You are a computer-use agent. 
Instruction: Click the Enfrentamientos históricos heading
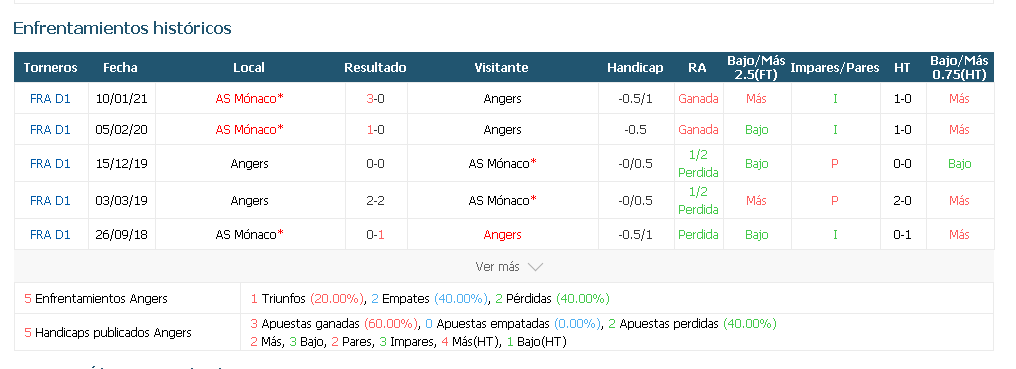122,29
